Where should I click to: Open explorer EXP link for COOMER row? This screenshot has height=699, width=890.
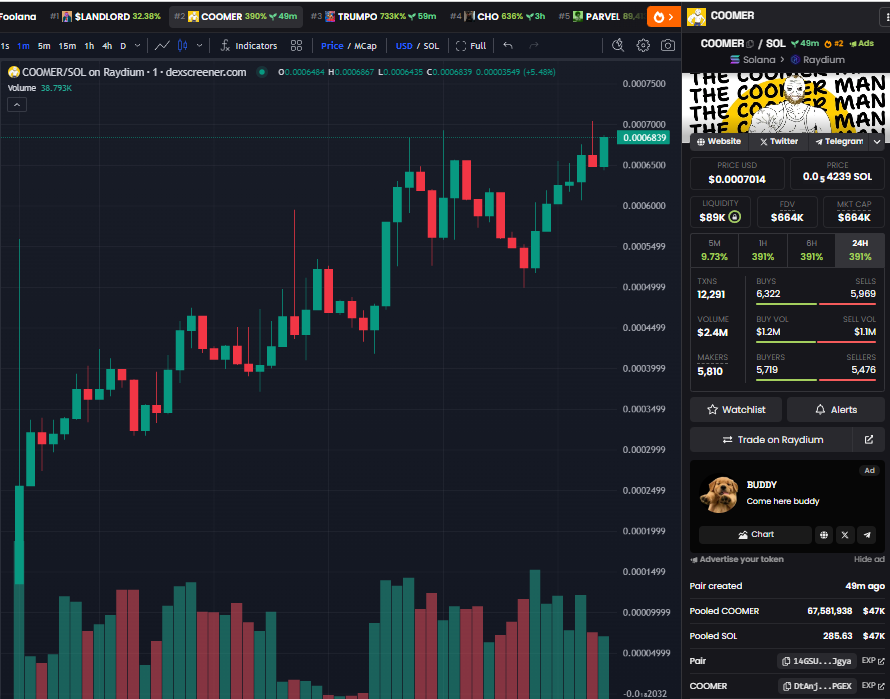[873, 686]
